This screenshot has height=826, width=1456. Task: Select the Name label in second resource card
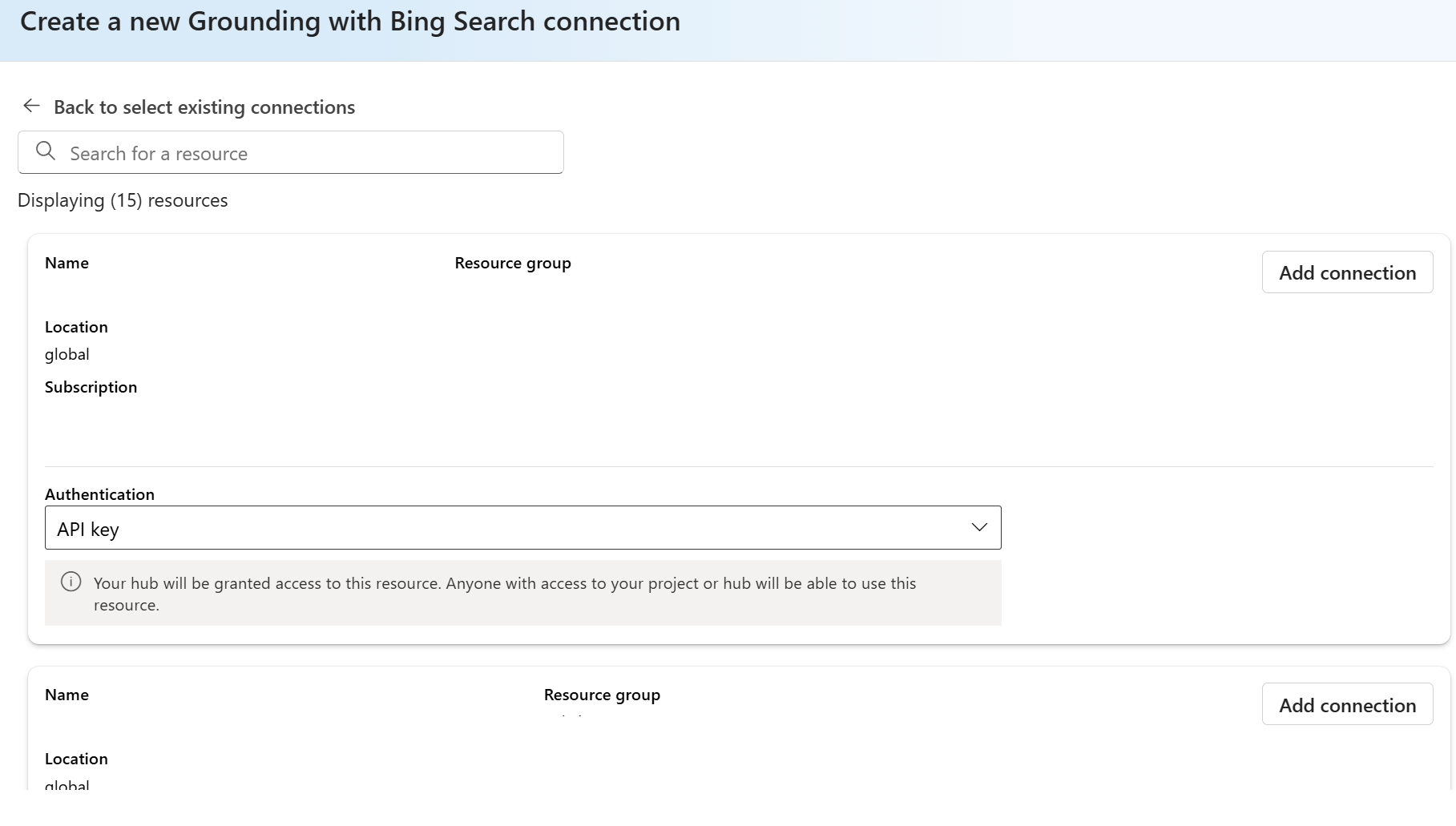[x=67, y=695]
